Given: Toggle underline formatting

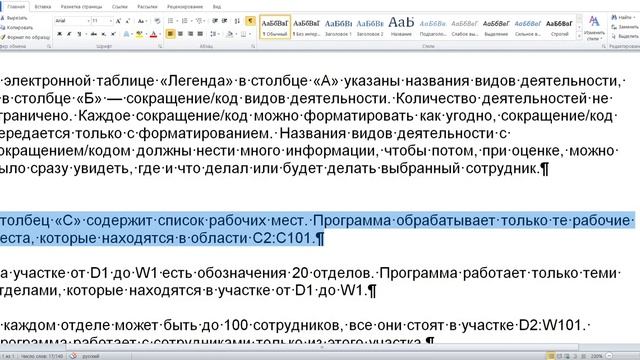Looking at the screenshot, I should click(x=80, y=34).
